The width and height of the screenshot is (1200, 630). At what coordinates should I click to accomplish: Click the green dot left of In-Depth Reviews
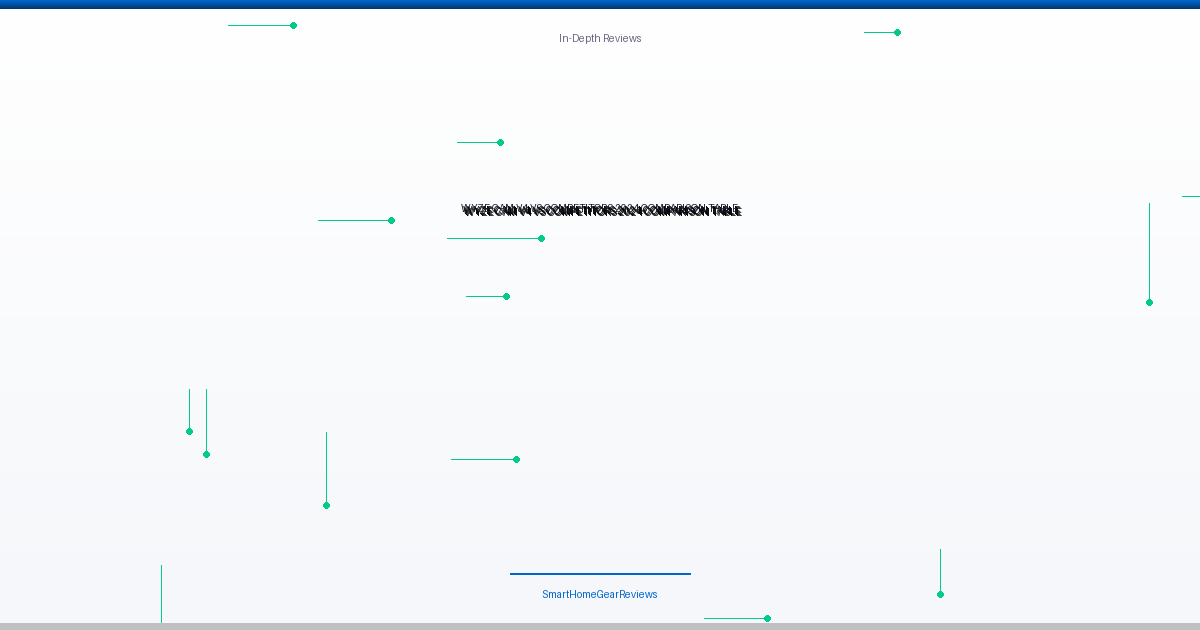[293, 25]
